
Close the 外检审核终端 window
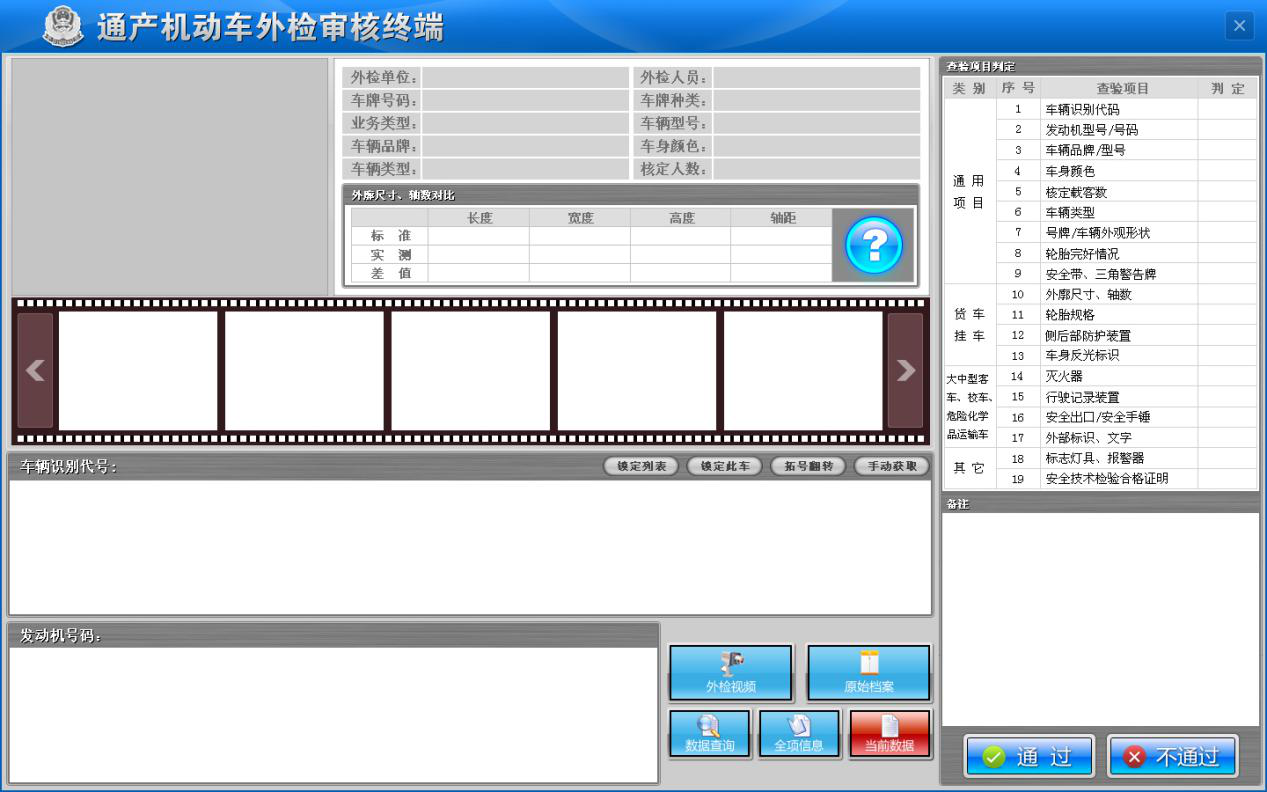click(1239, 26)
